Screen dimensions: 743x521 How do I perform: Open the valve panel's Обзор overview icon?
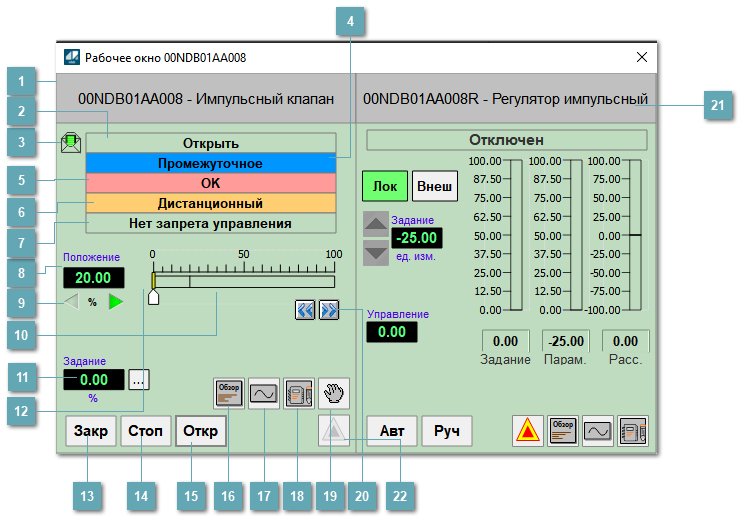(x=230, y=393)
